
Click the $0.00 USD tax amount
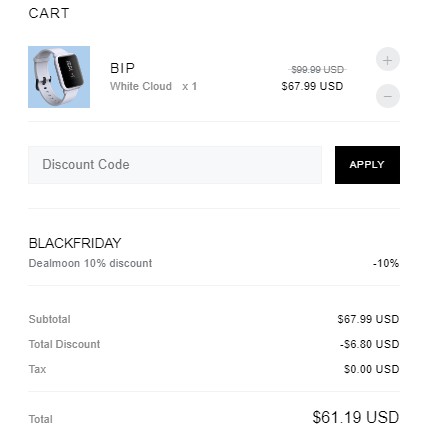(372, 369)
